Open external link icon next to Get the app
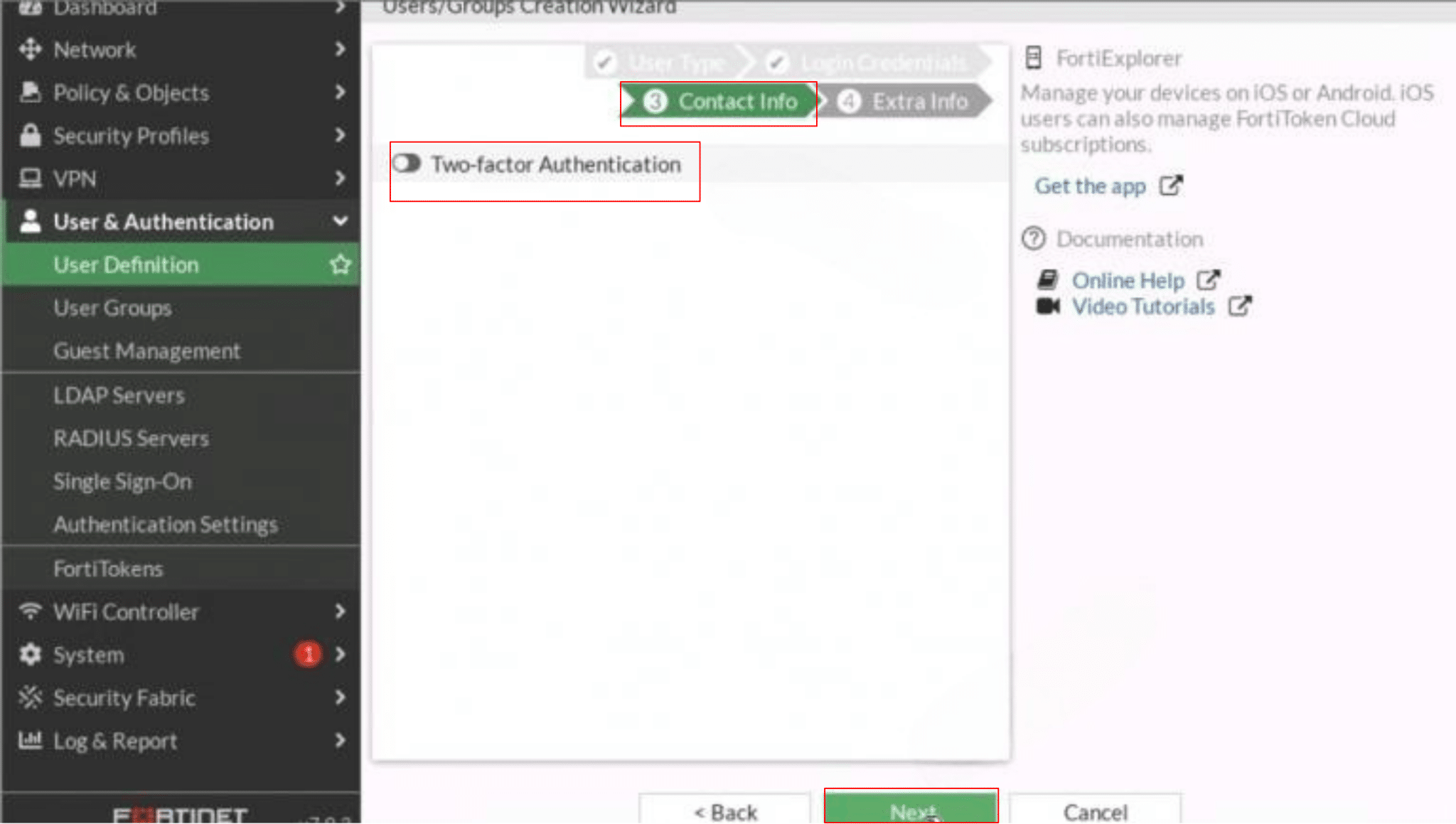Screen dimensions: 1456x824 (1171, 186)
